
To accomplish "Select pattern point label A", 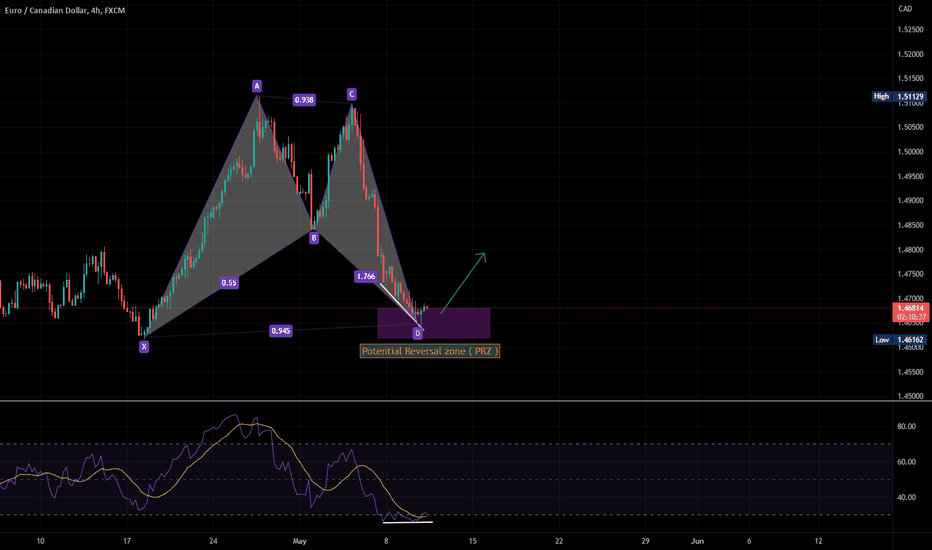I will (x=257, y=86).
